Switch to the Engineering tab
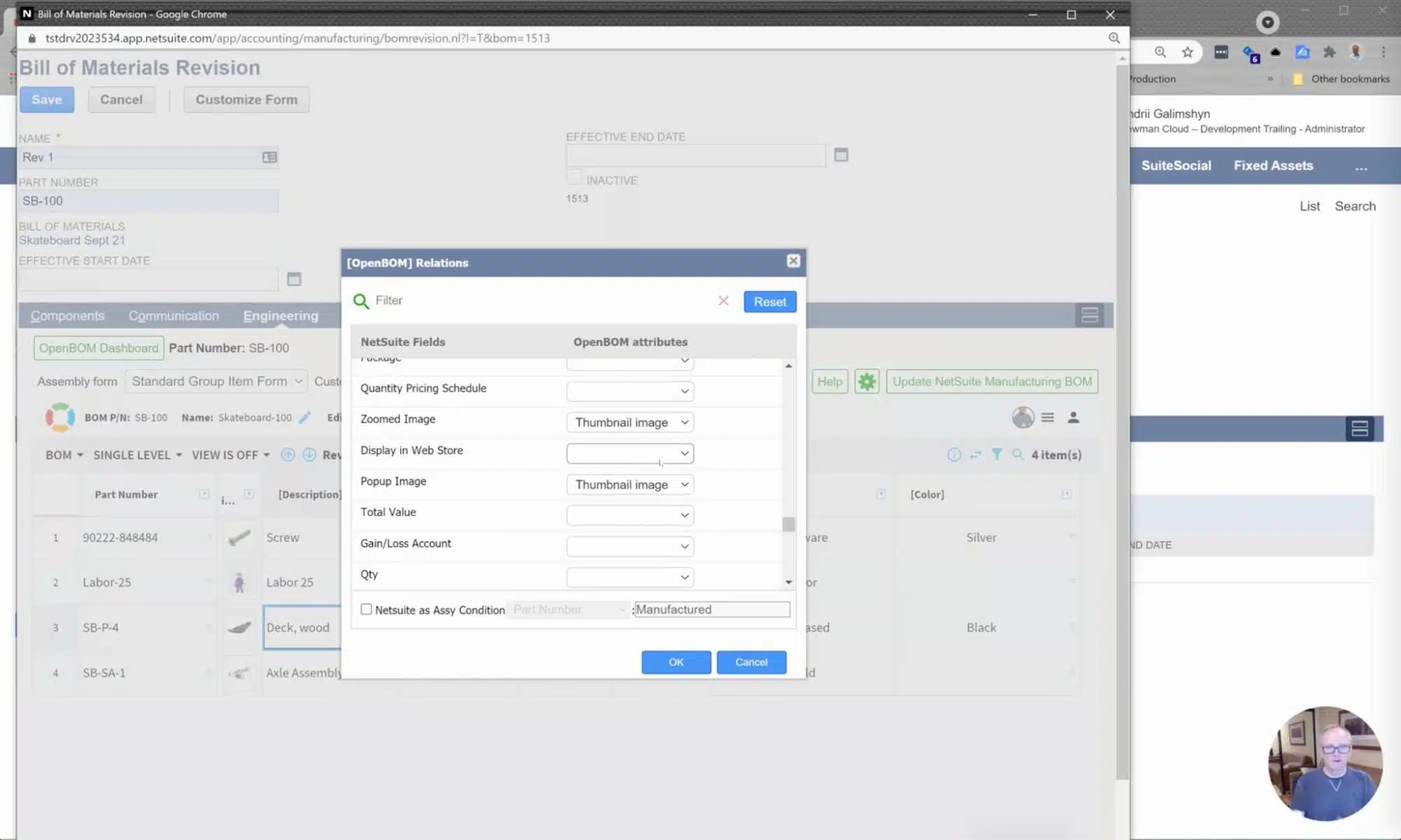 [x=280, y=316]
